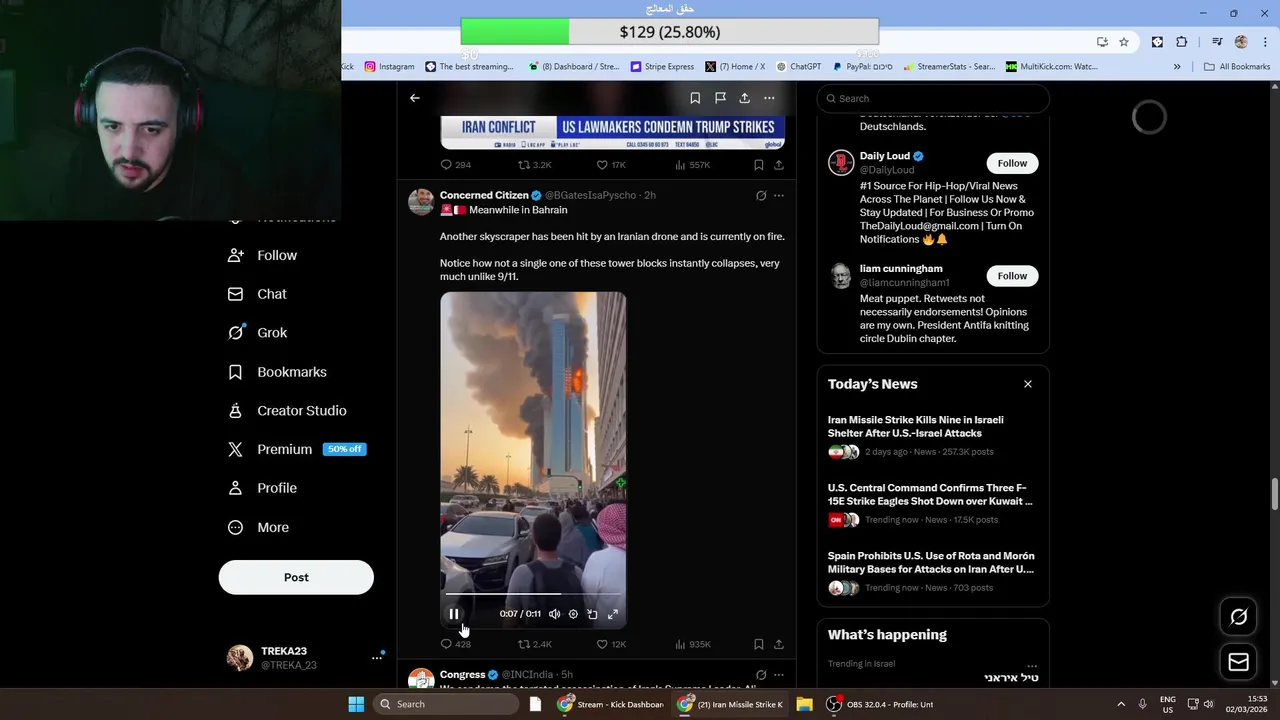Switch to OBS 32.0.4 taskbar window
This screenshot has width=1280, height=720.
(880, 704)
